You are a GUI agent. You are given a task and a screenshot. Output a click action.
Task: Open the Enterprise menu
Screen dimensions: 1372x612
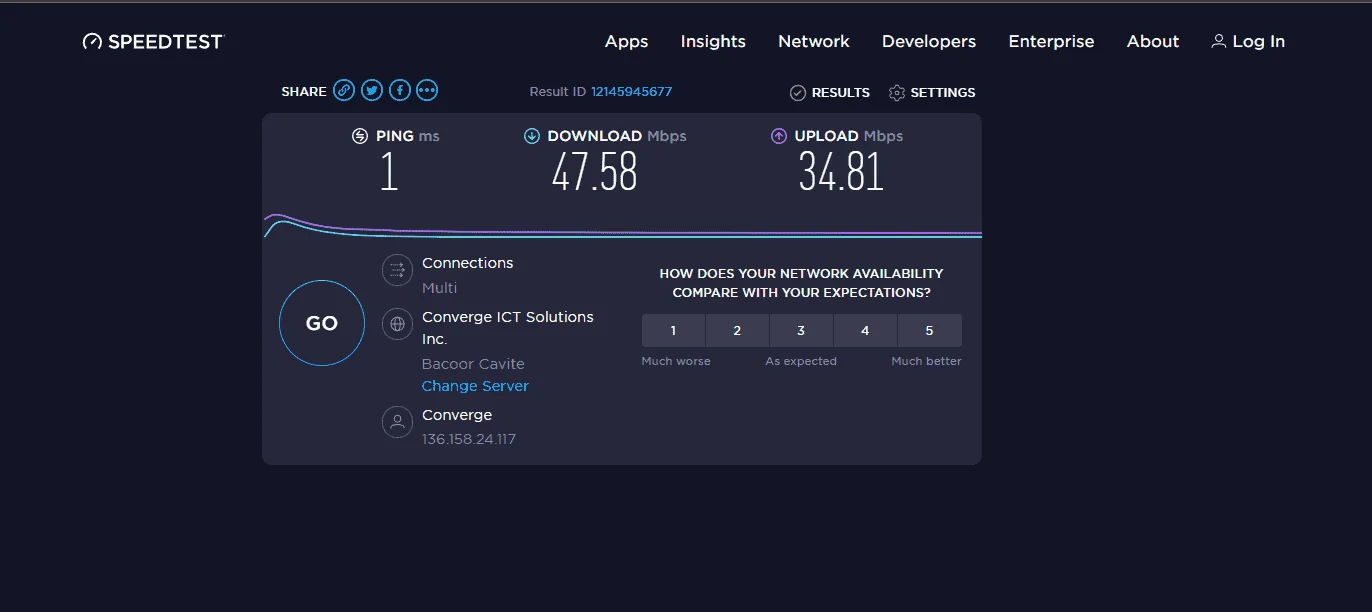coord(1051,41)
